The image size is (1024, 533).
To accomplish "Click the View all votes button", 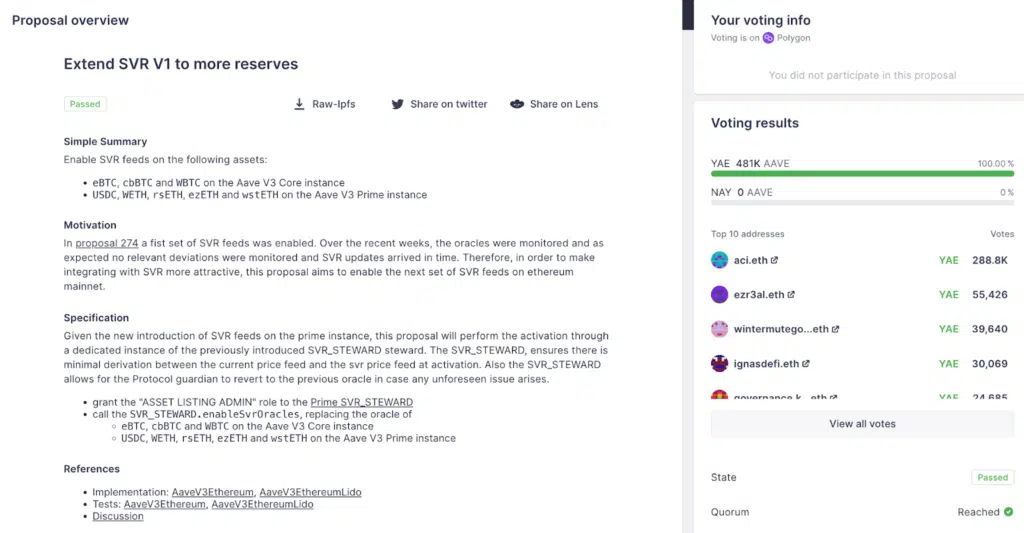I will [862, 424].
